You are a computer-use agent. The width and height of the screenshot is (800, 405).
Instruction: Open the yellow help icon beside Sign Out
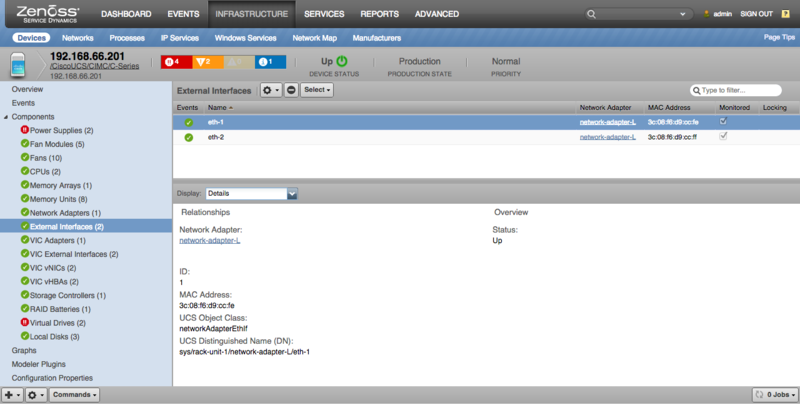click(785, 14)
